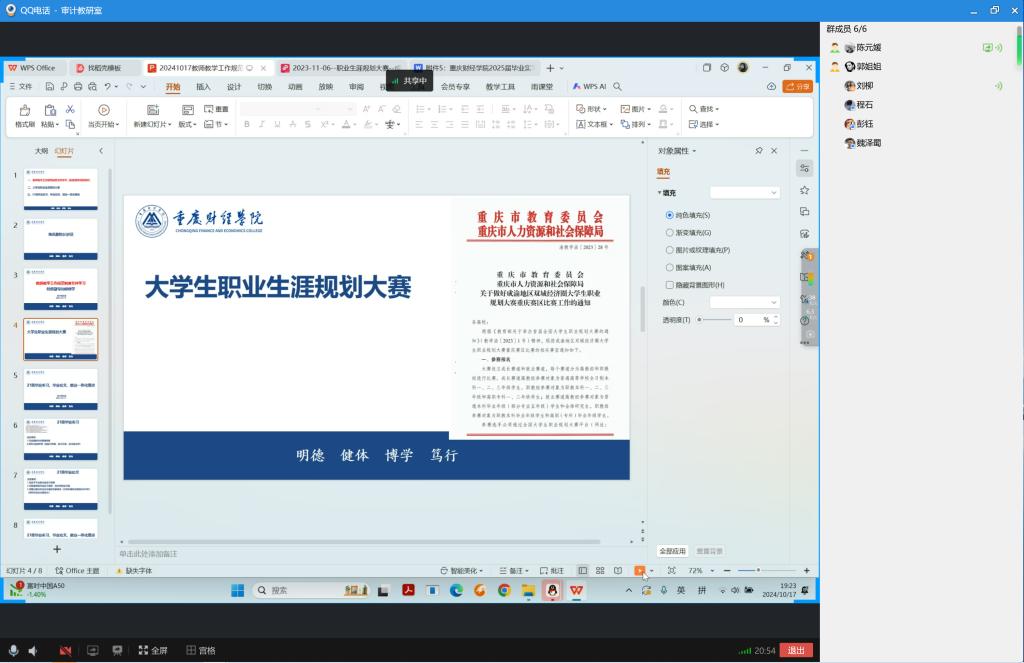Click the zoom in plus button

pos(807,571)
